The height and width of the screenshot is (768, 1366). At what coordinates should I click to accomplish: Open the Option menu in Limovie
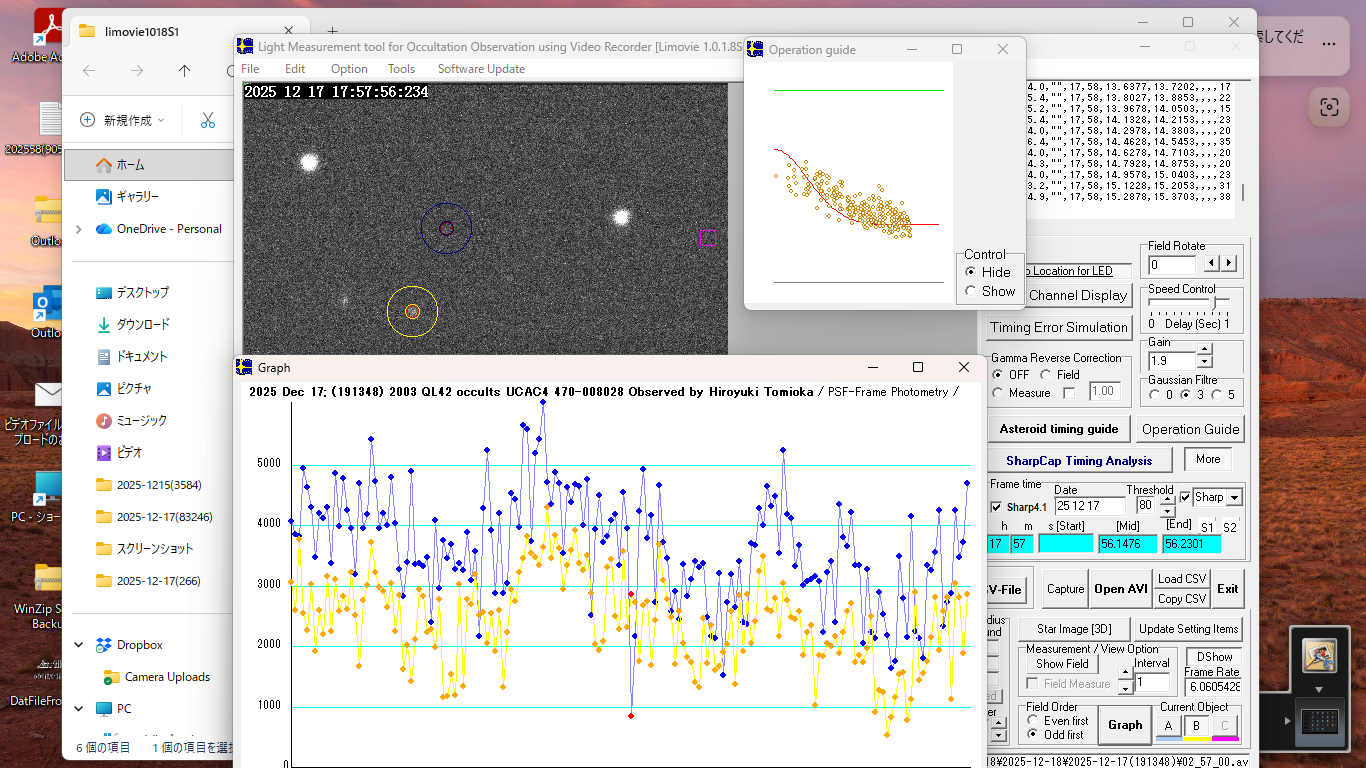(x=349, y=69)
